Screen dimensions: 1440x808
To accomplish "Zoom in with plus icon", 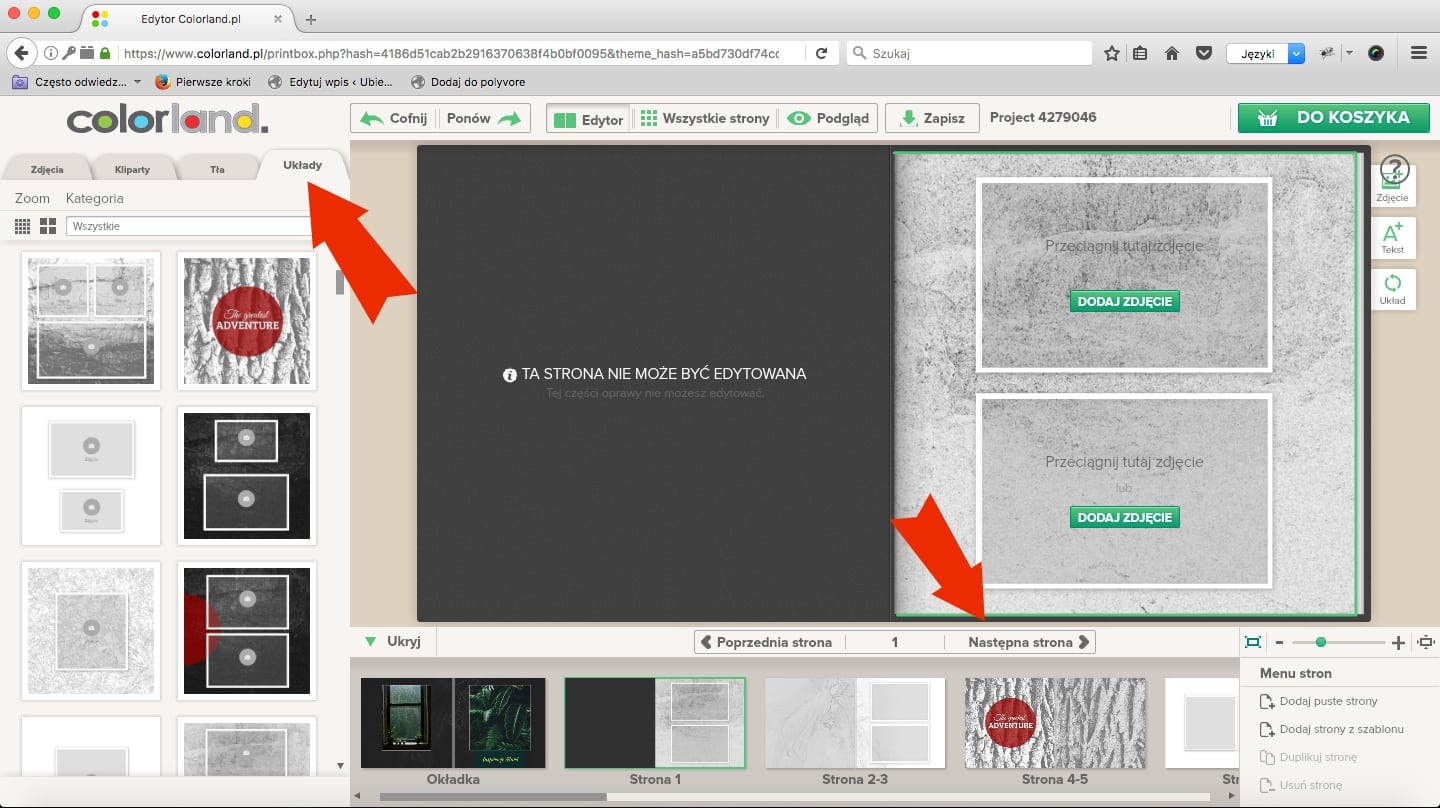I will click(1398, 642).
